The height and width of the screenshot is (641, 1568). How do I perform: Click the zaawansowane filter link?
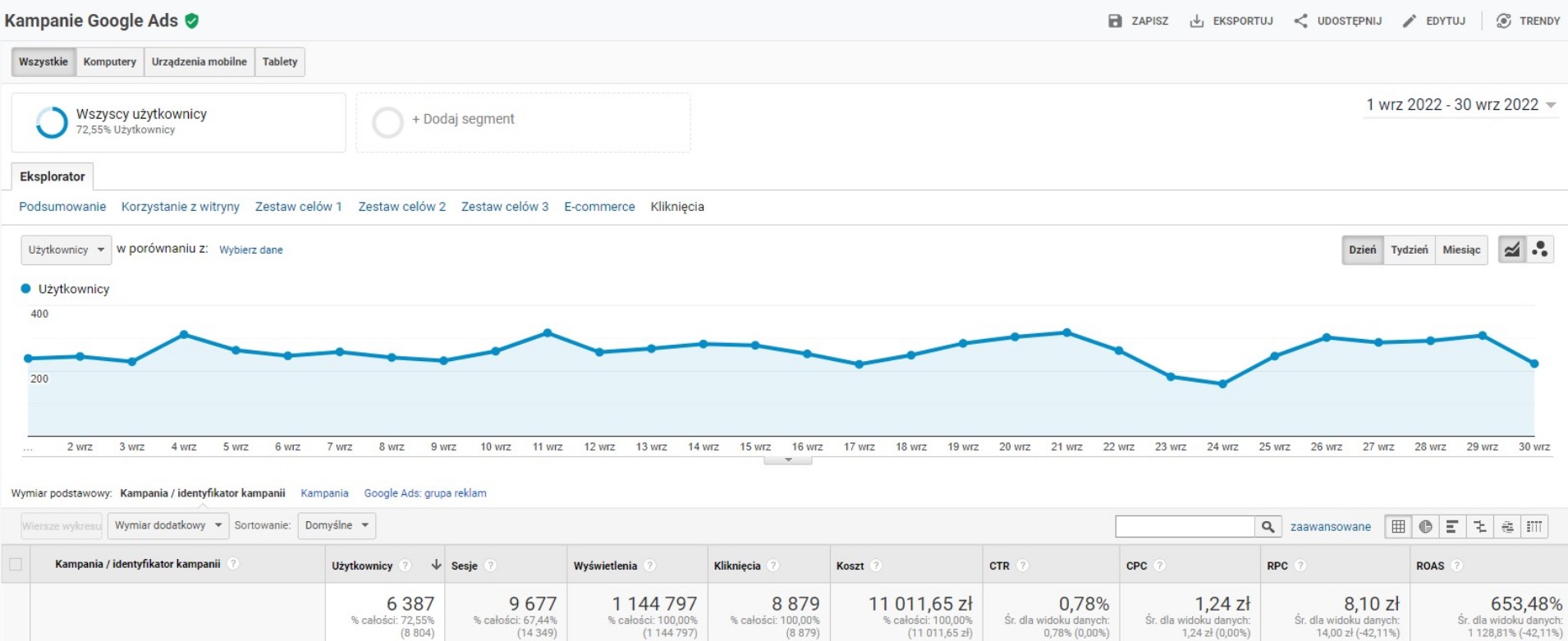1330,527
